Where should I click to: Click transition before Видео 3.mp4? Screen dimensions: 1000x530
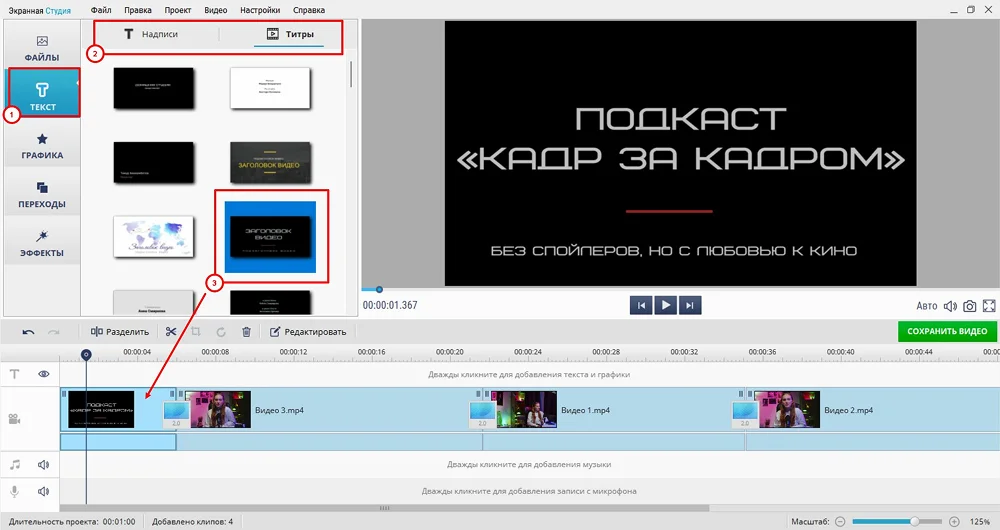(176, 415)
